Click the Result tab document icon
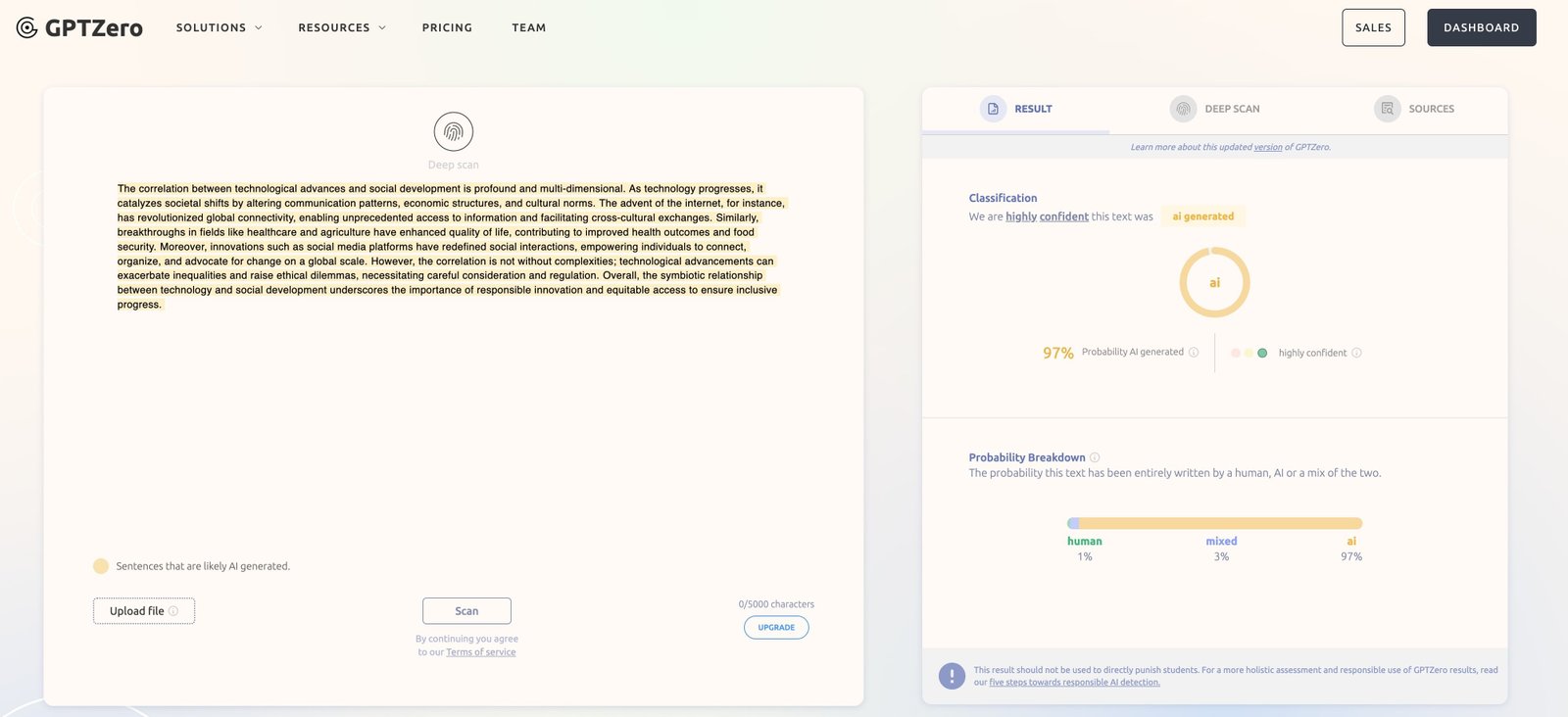The image size is (1568, 717). coord(993,109)
